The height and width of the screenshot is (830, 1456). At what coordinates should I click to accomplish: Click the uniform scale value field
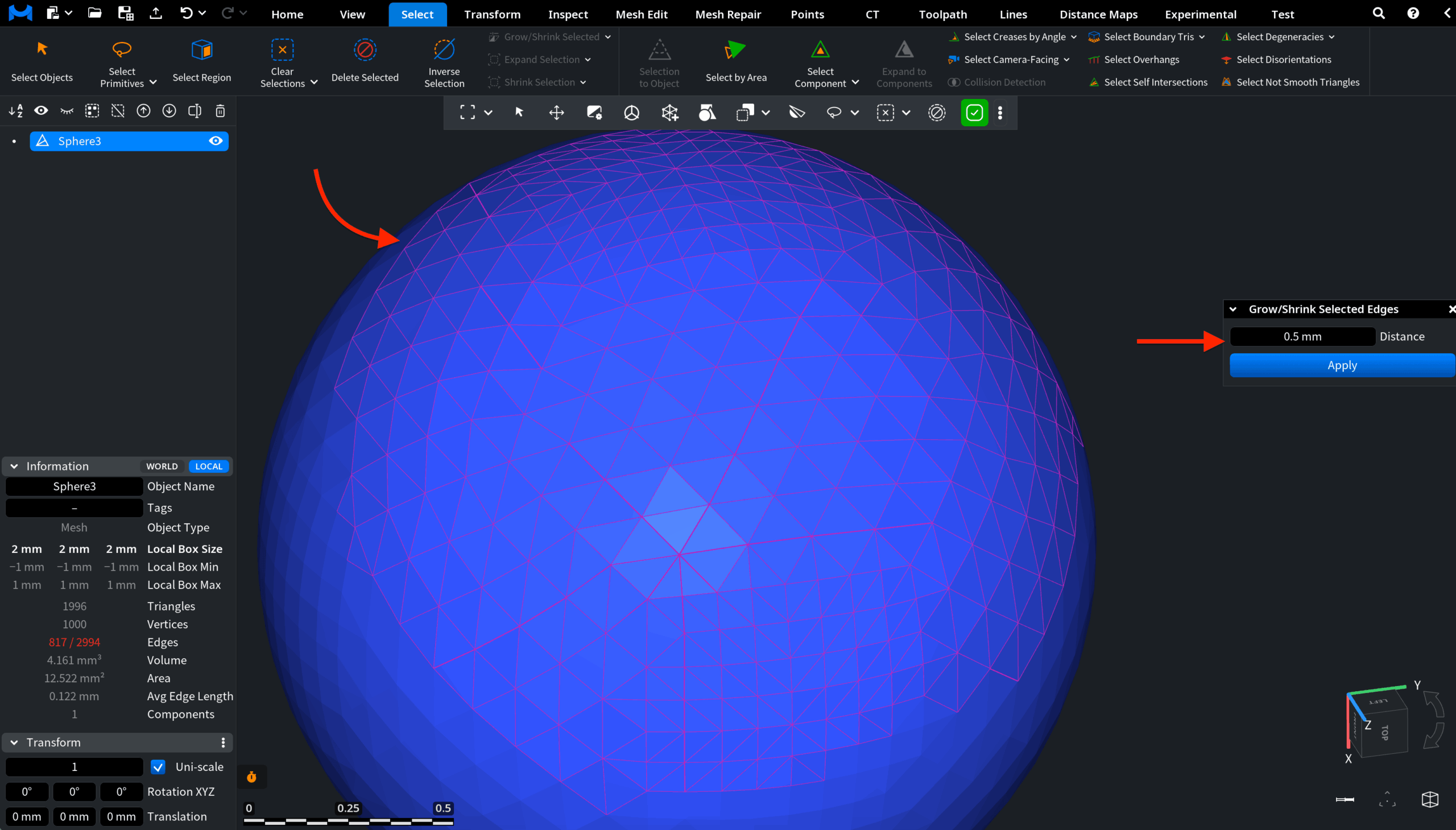point(74,767)
